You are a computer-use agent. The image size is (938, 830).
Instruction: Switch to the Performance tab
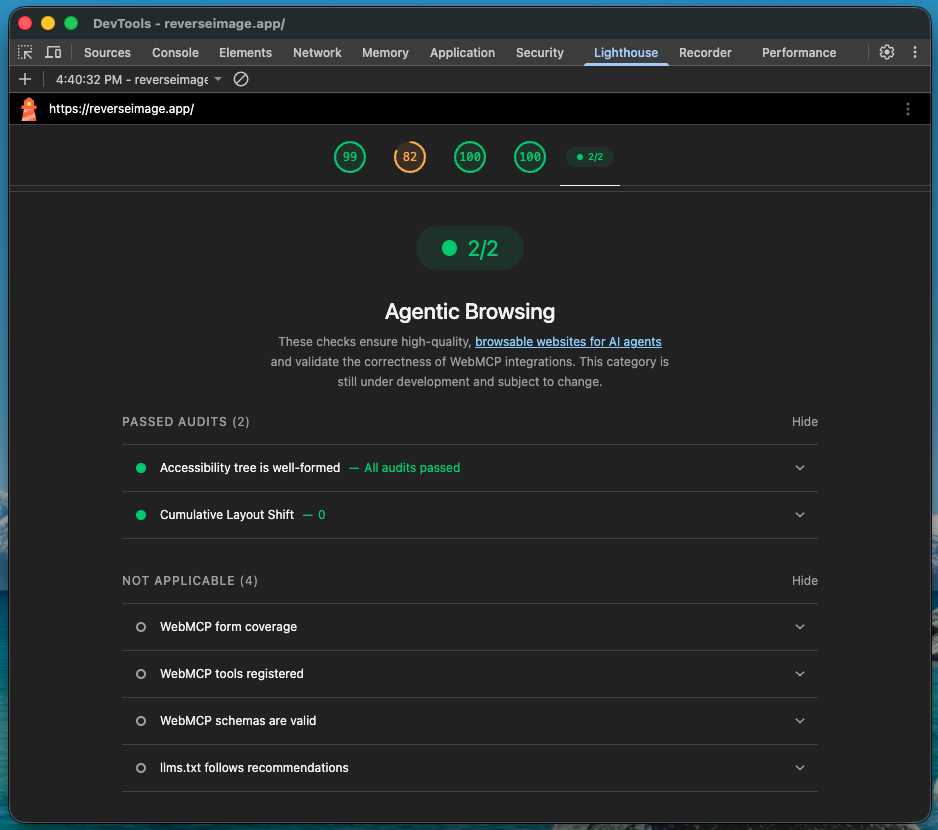coord(799,53)
